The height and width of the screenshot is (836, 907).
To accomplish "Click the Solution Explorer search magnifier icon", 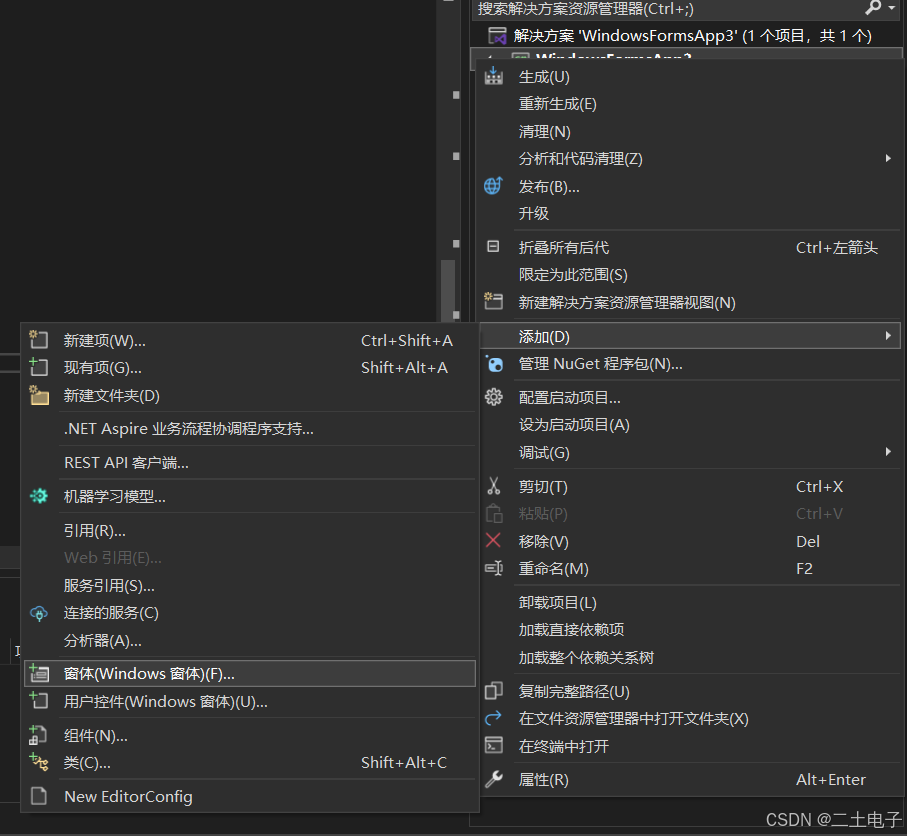I will click(872, 8).
